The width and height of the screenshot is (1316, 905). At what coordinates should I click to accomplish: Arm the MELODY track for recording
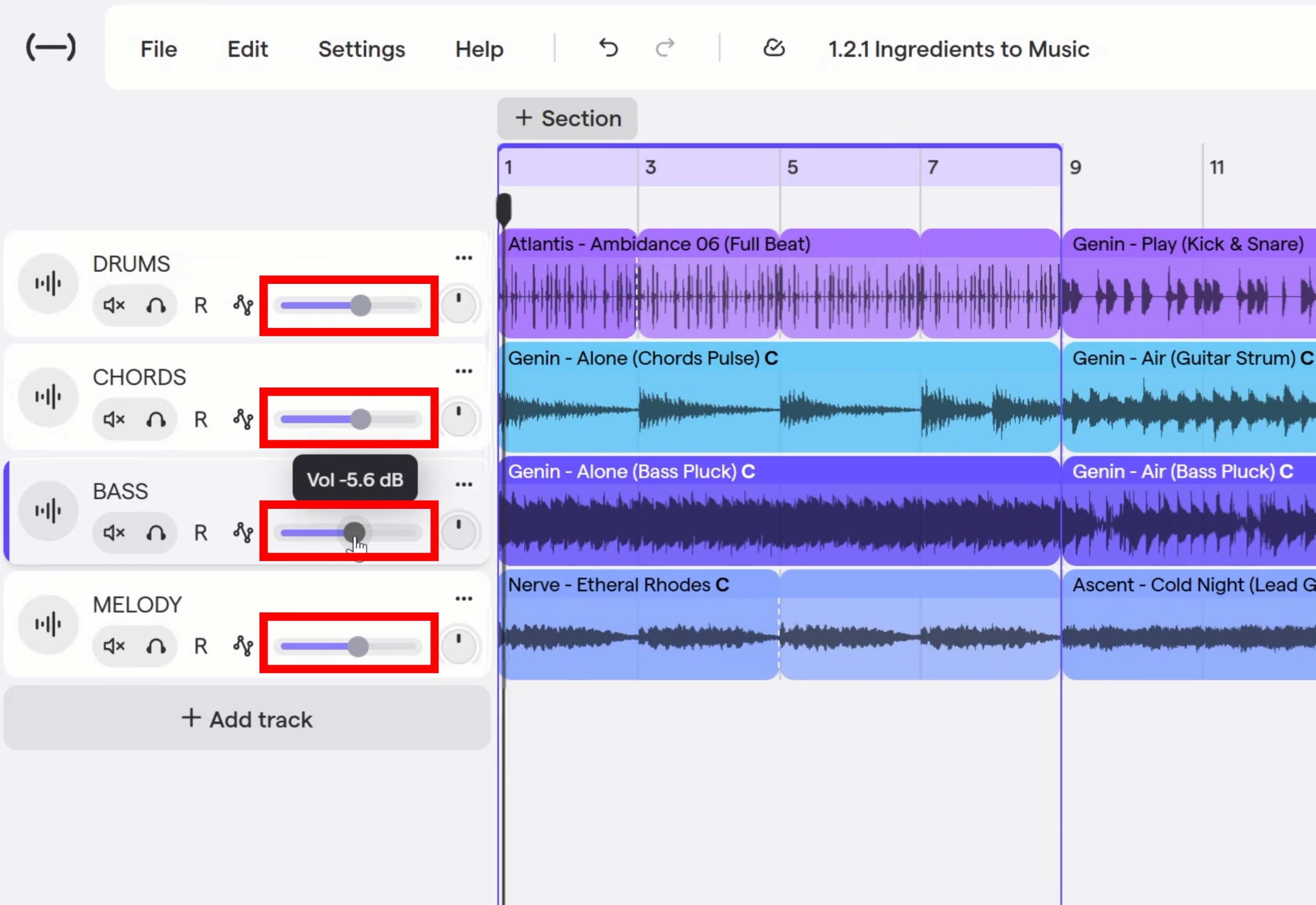(201, 646)
